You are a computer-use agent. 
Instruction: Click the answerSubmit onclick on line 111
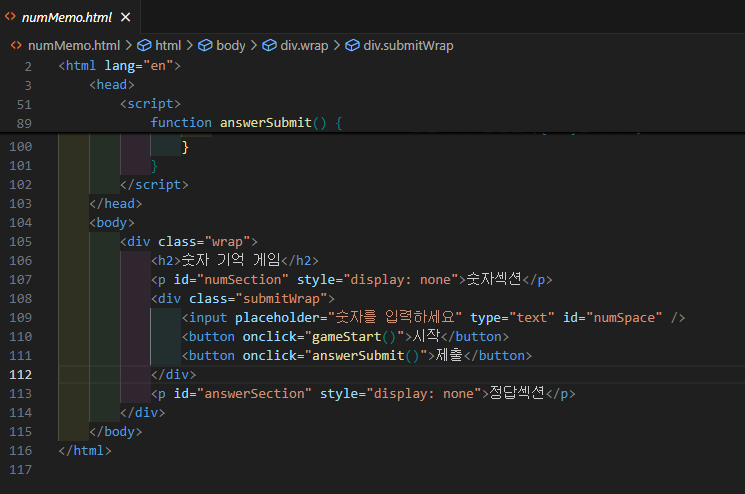[x=334, y=356]
